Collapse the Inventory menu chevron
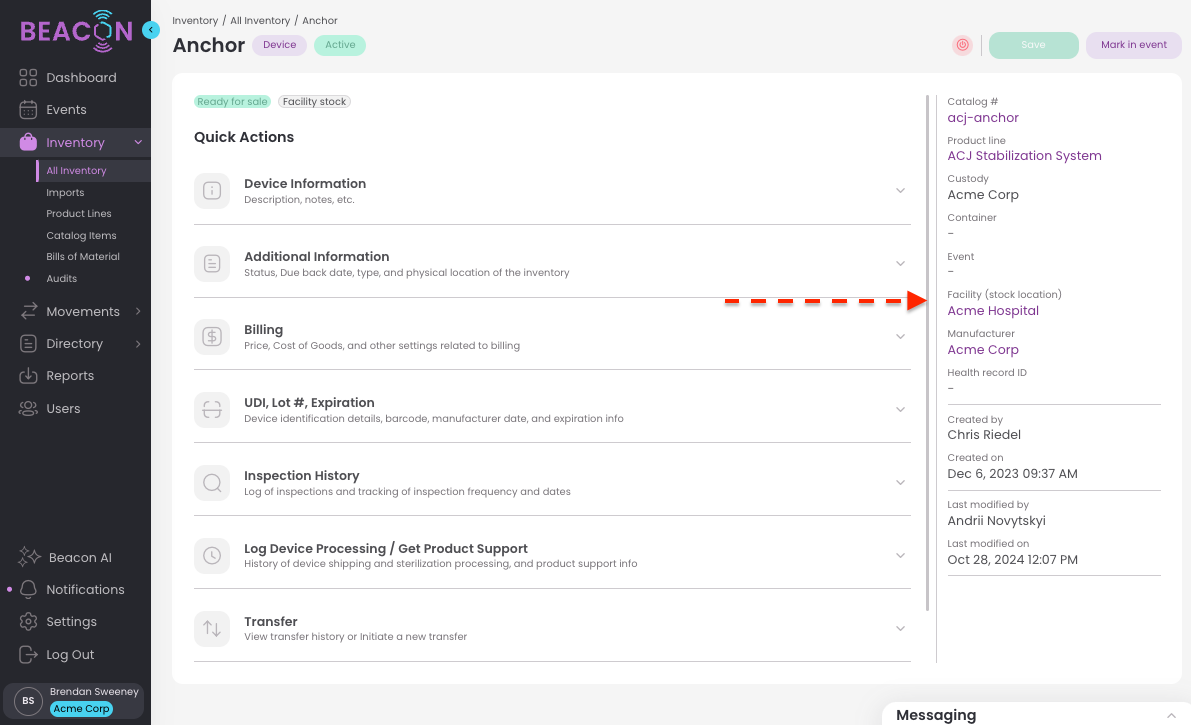Screen dimensions: 1191x725 pos(138,142)
